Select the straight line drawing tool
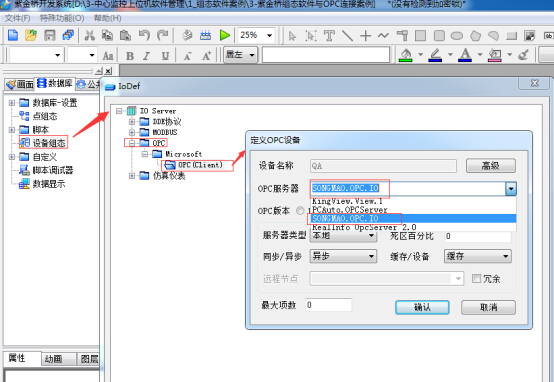This screenshot has width=554, height=382. click(x=347, y=36)
